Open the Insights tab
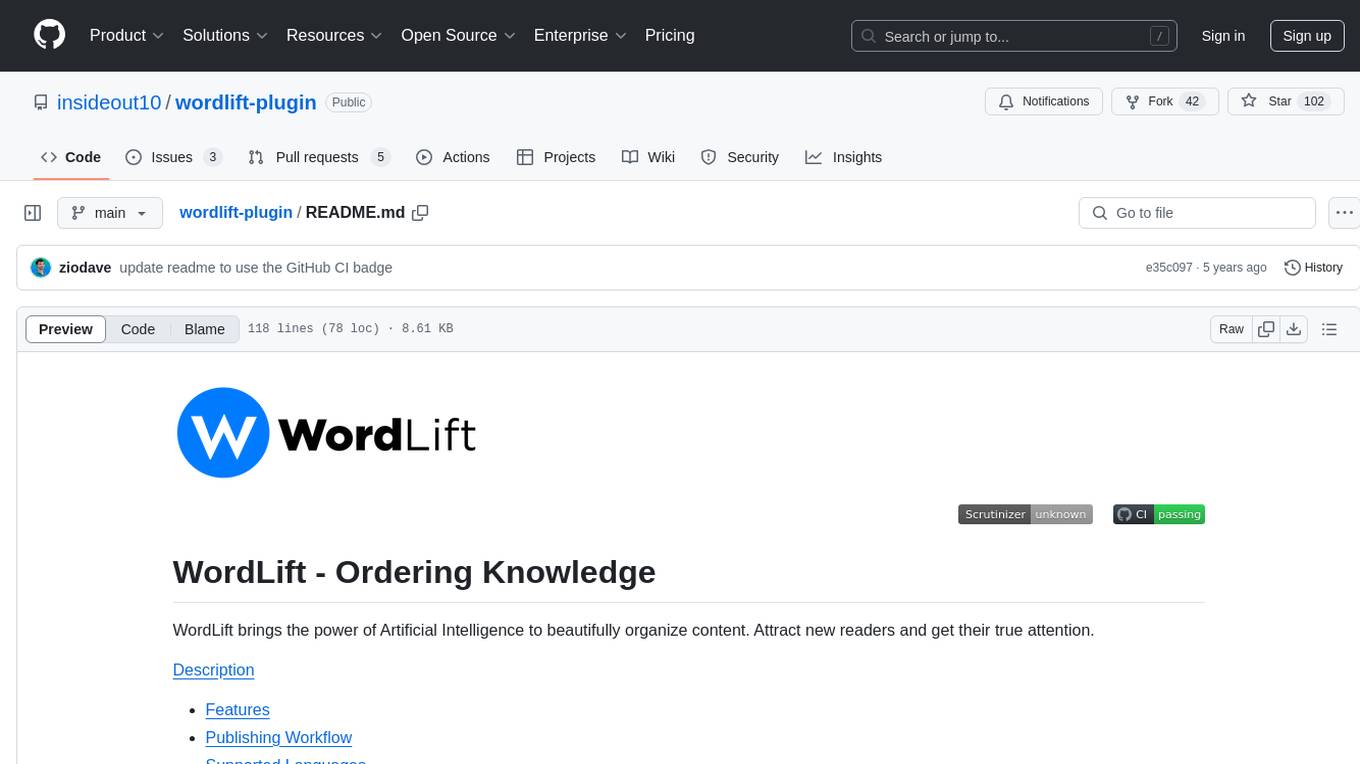Image resolution: width=1360 pixels, height=764 pixels. (844, 157)
